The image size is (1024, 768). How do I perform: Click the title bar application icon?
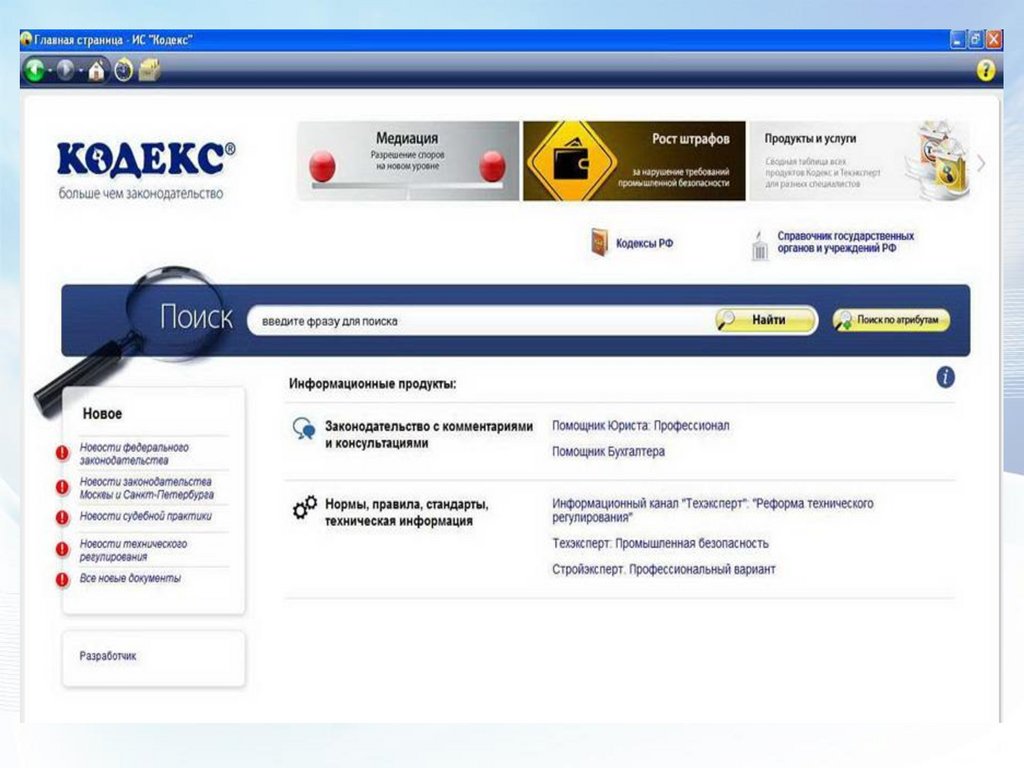[x=26, y=39]
